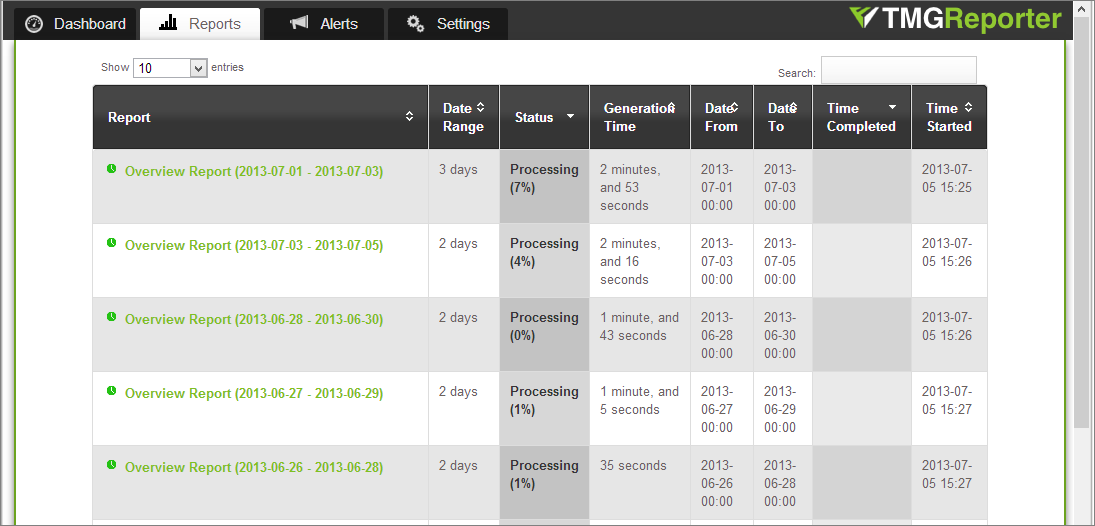Sort table by Status column
The height and width of the screenshot is (526, 1095).
click(544, 117)
